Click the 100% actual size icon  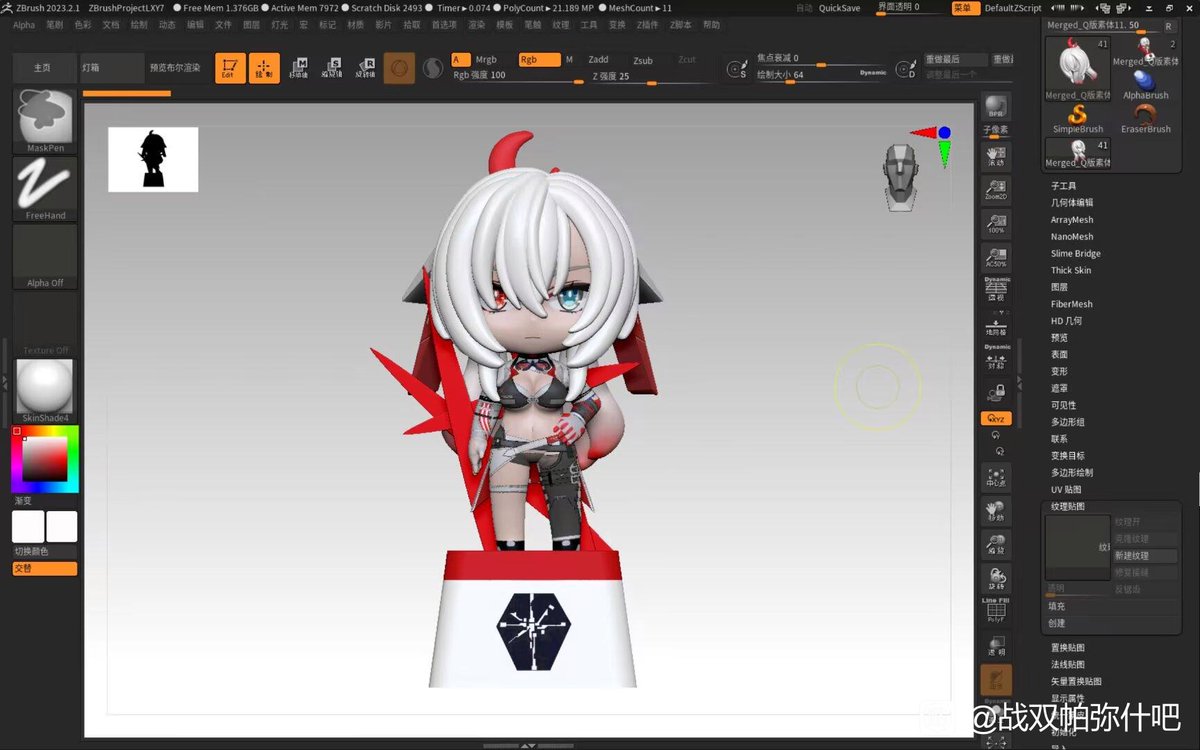(x=996, y=224)
